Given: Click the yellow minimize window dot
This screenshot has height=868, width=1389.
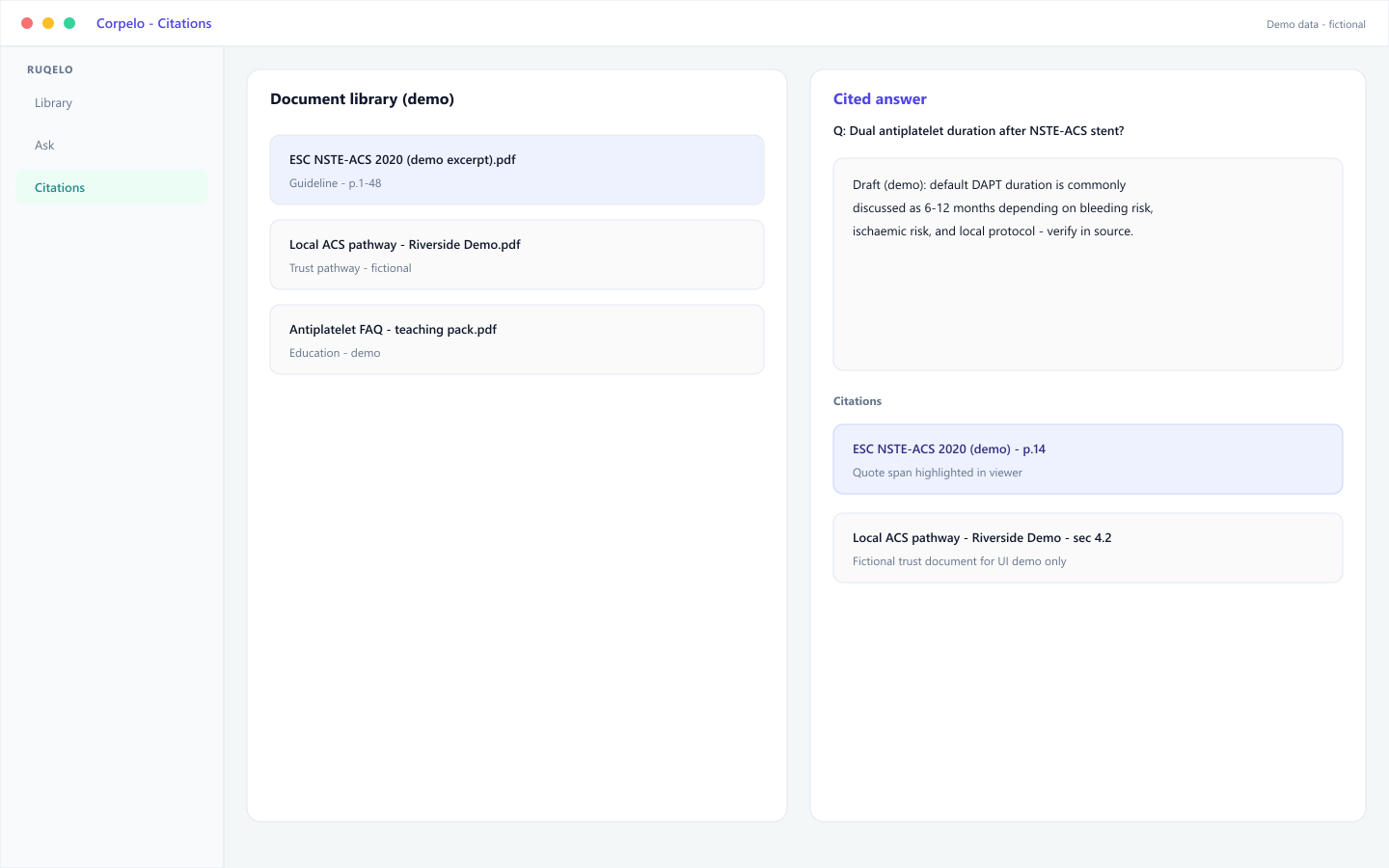Looking at the screenshot, I should [x=48, y=23].
